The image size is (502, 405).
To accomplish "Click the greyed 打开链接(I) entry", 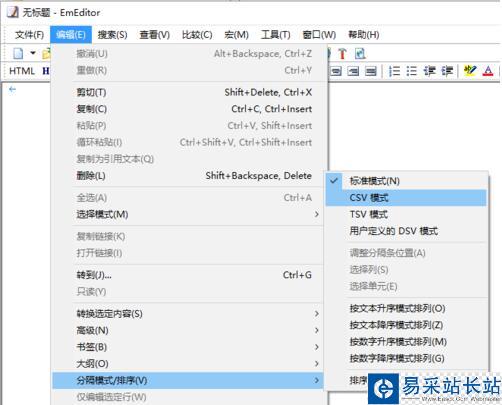I will pos(188,253).
